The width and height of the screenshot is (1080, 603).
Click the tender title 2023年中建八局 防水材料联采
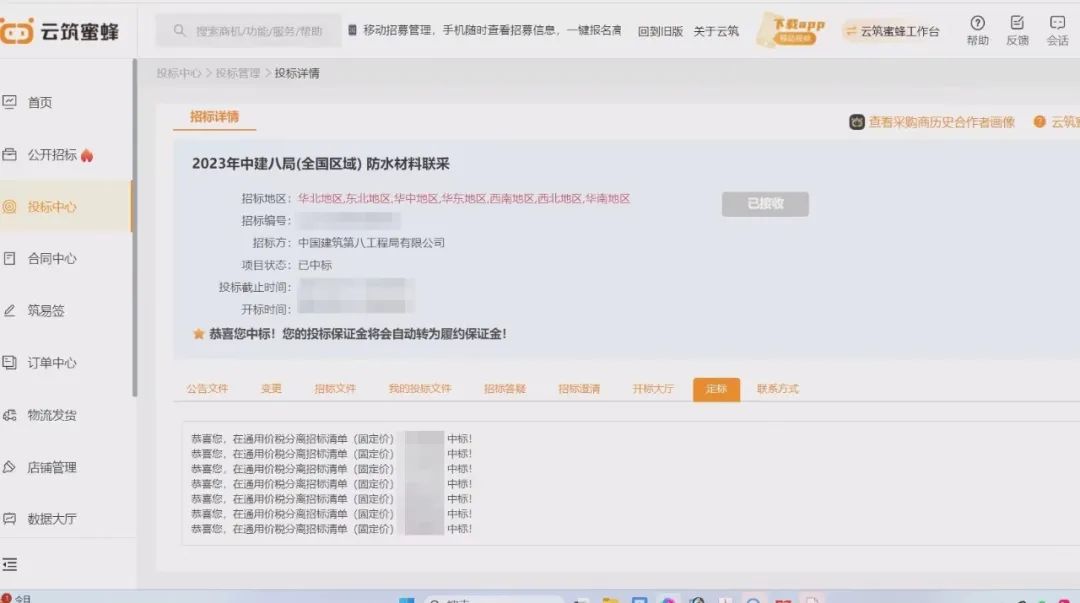(320, 164)
